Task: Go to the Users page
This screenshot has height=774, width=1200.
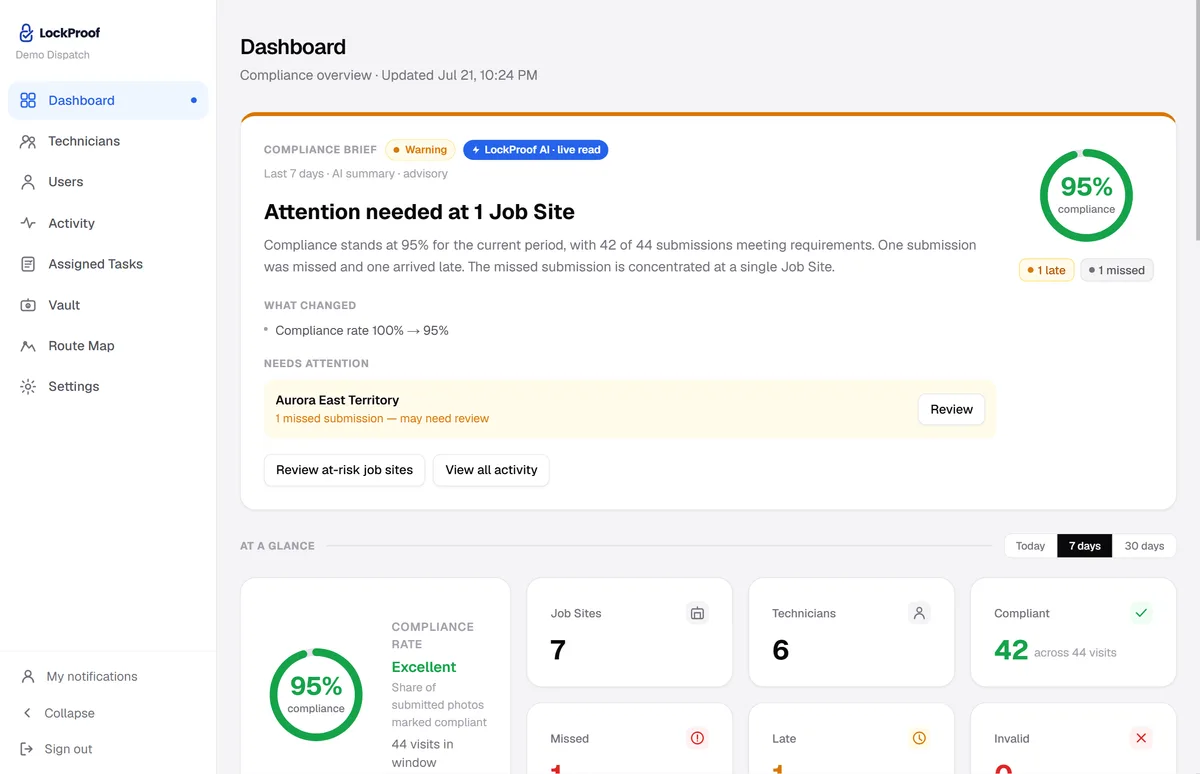Action: (108, 182)
